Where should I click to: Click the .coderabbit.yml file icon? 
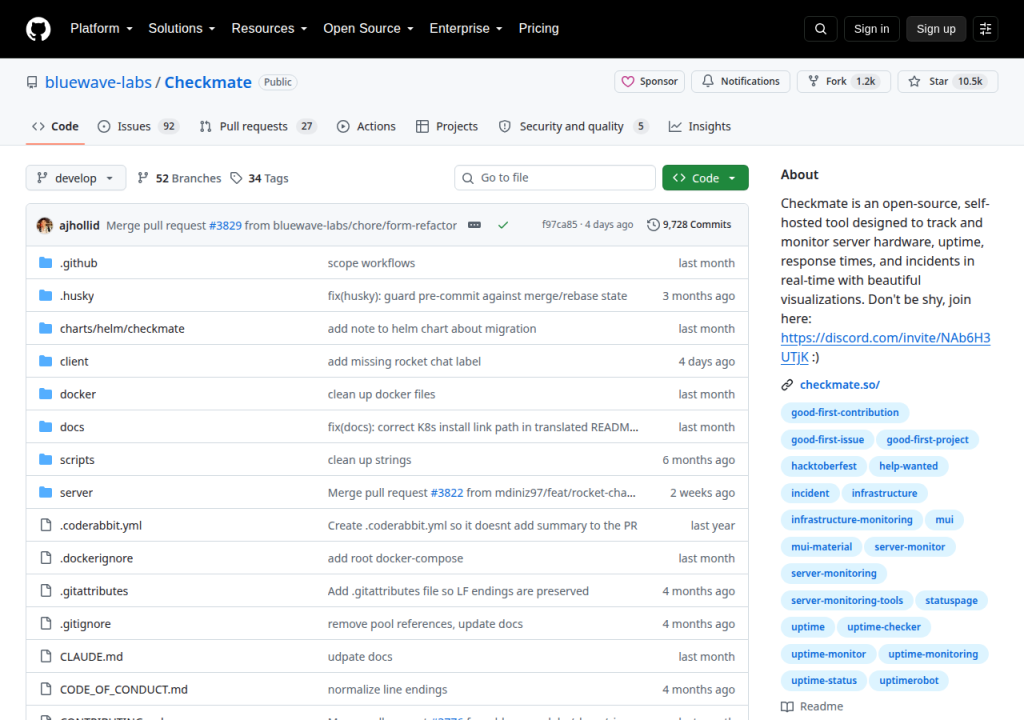46,525
